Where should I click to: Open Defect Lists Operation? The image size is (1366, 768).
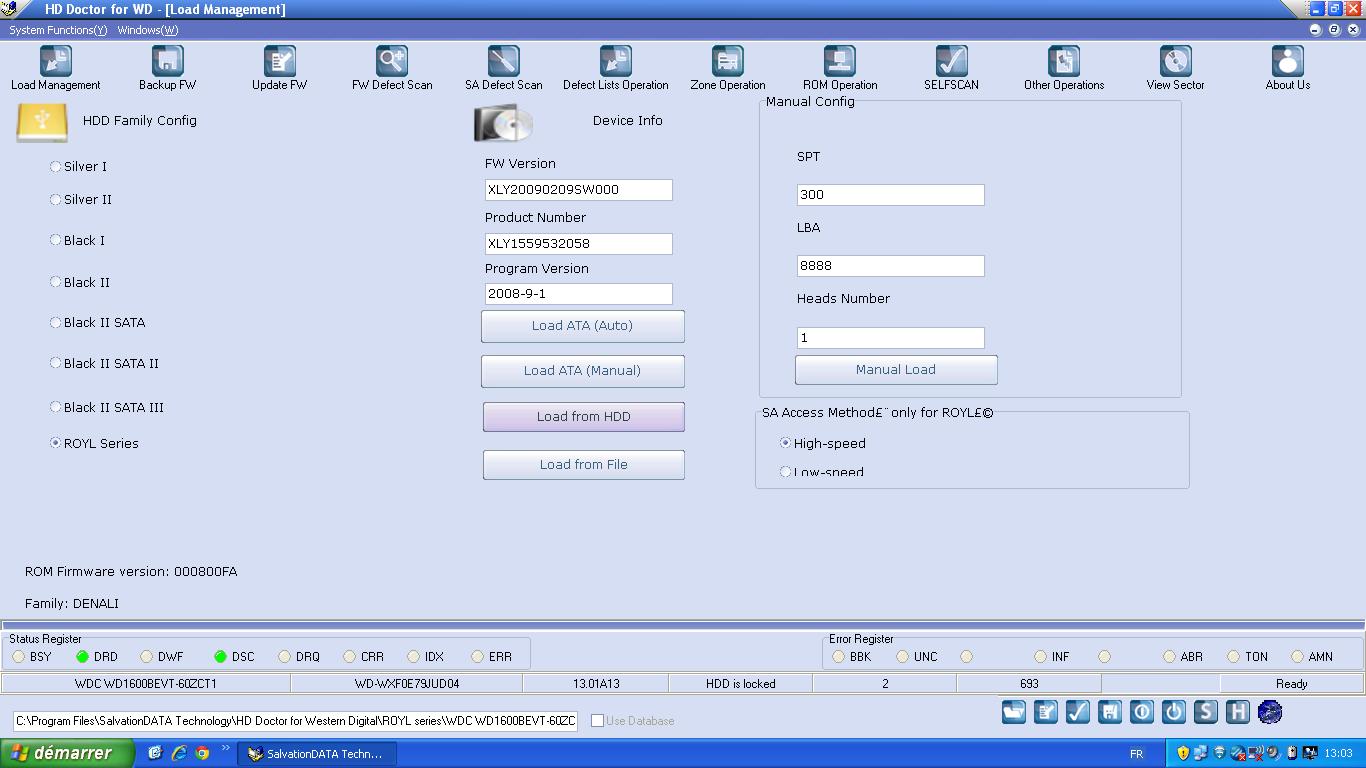coord(616,68)
